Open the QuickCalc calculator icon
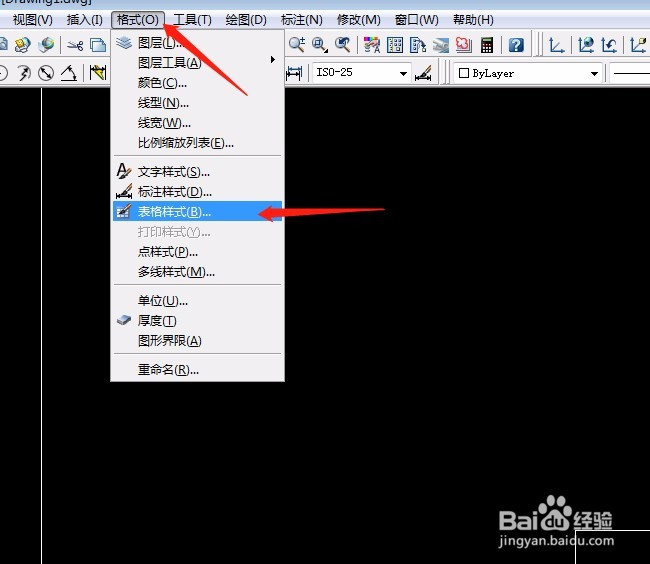 [487, 45]
